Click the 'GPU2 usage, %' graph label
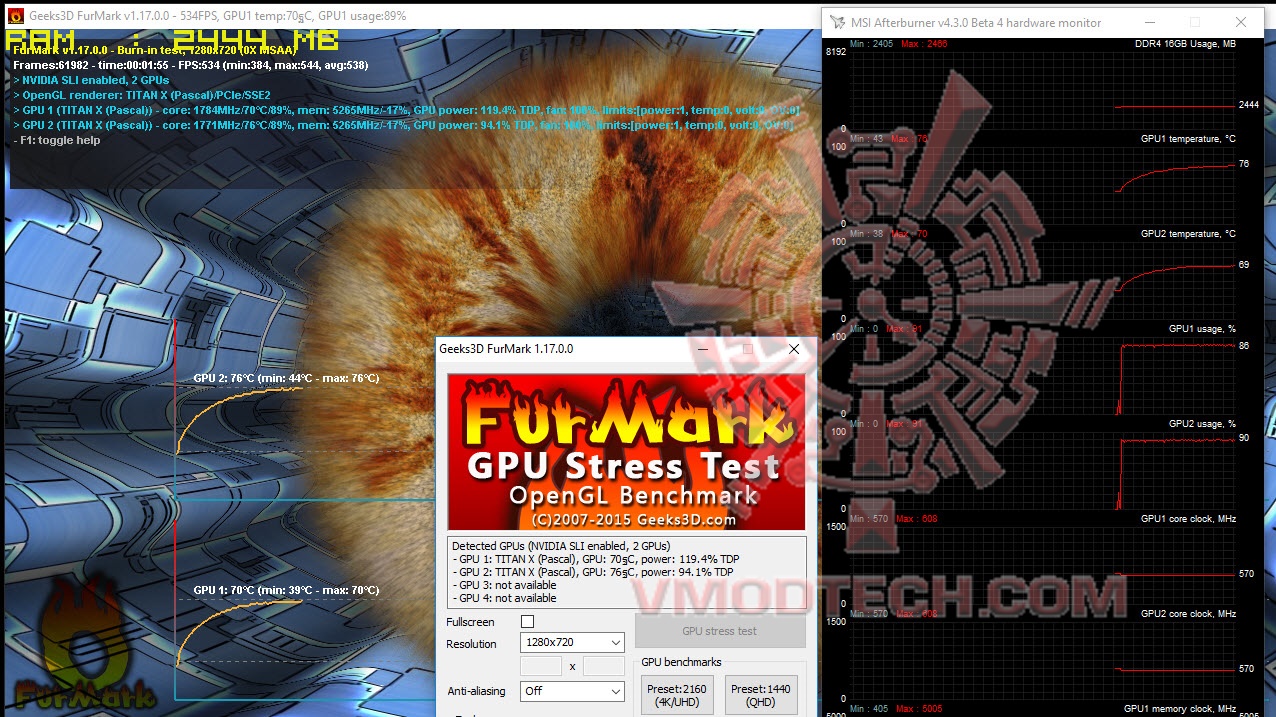The image size is (1276, 717). [1202, 424]
